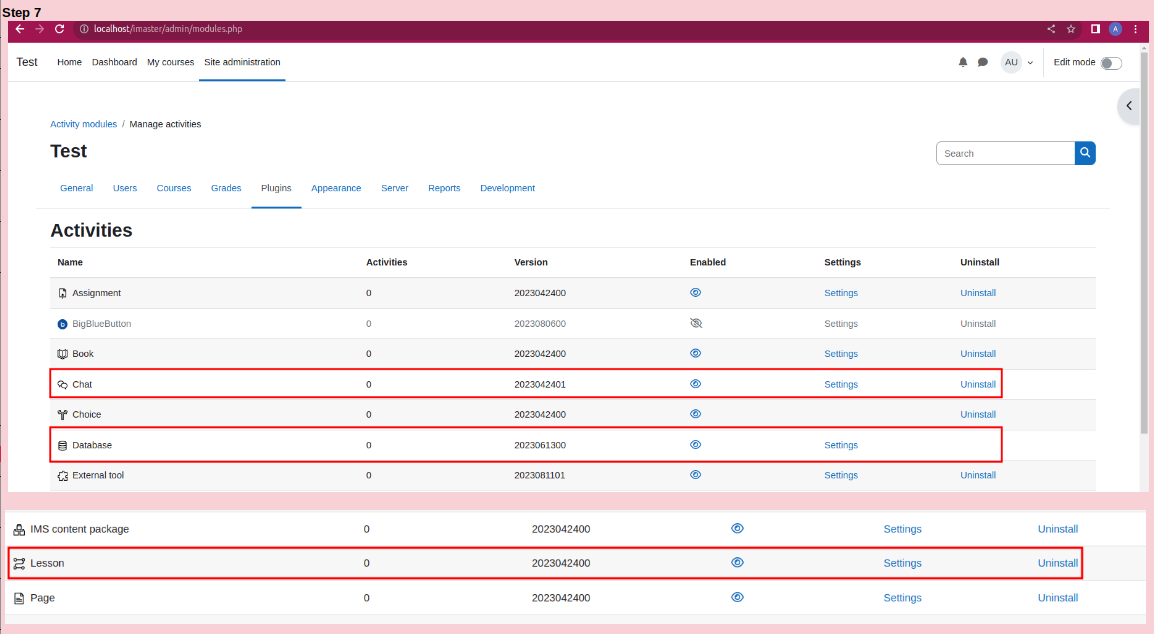Open the Courses tab
This screenshot has height=634, width=1154.
[x=174, y=189]
